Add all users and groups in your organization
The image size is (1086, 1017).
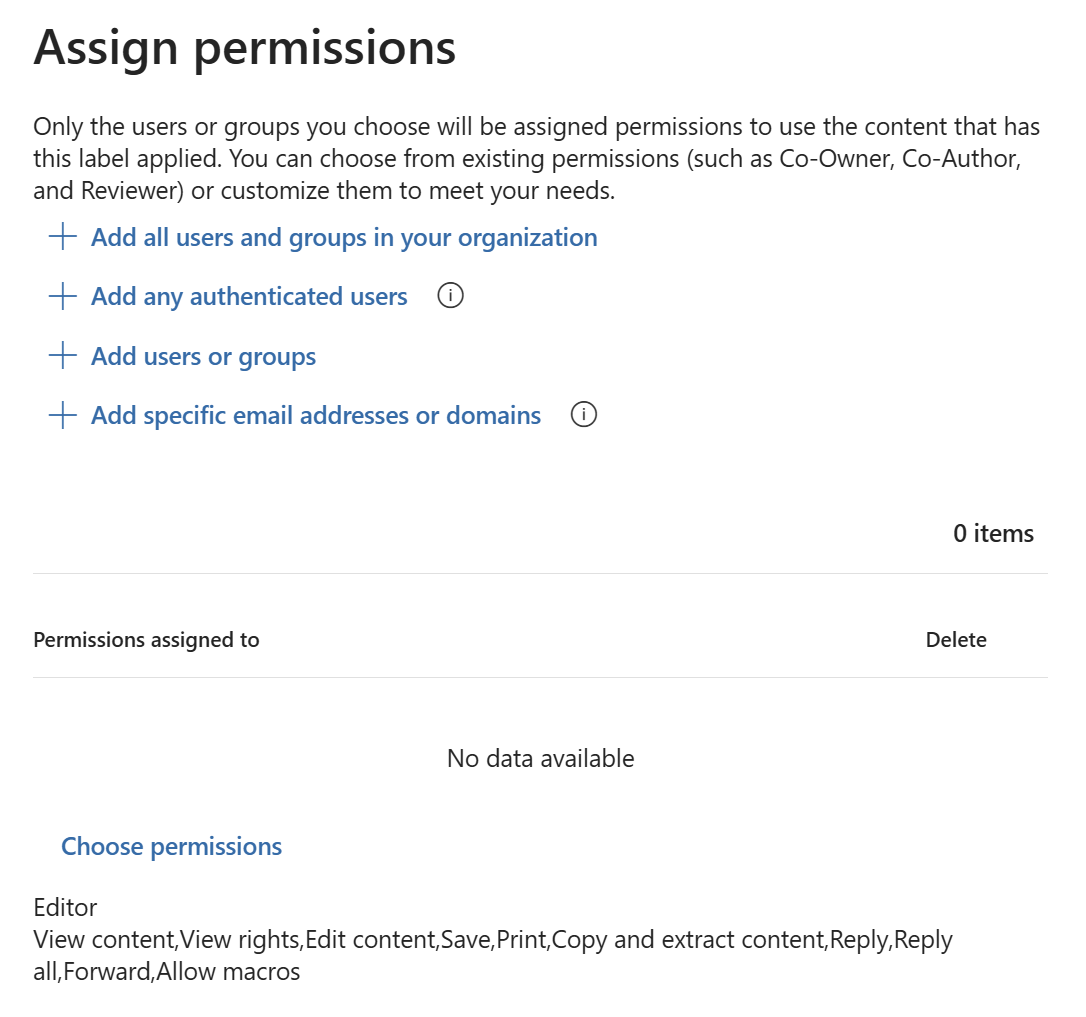[x=344, y=237]
